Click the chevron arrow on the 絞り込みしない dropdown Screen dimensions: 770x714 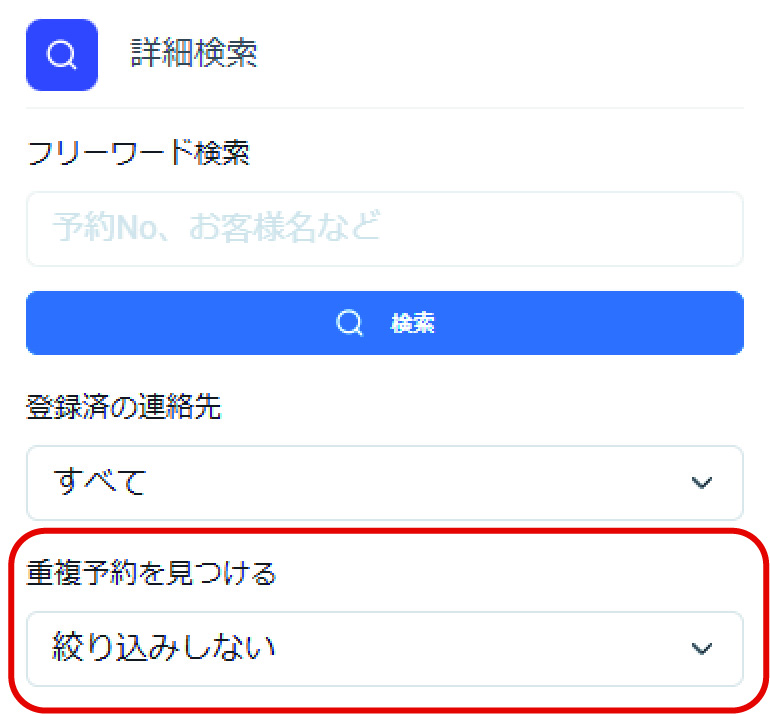coord(702,649)
